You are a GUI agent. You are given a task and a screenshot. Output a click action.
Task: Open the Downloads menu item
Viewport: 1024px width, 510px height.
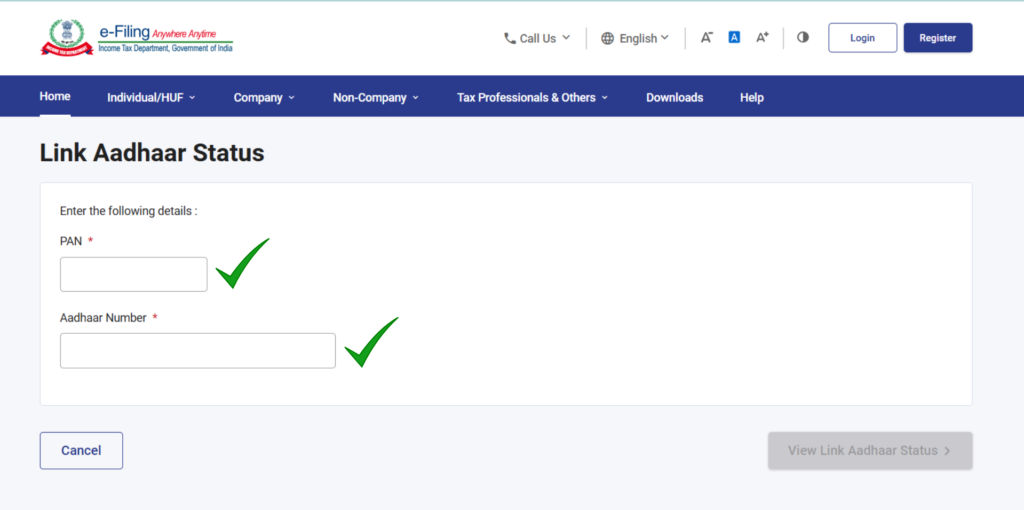point(674,98)
